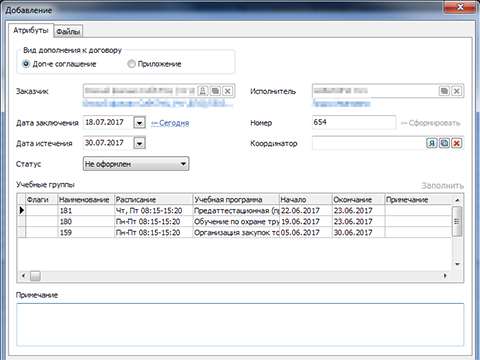Open the blurred link under Исполнитель
The image size is (480, 360).
click(x=341, y=104)
